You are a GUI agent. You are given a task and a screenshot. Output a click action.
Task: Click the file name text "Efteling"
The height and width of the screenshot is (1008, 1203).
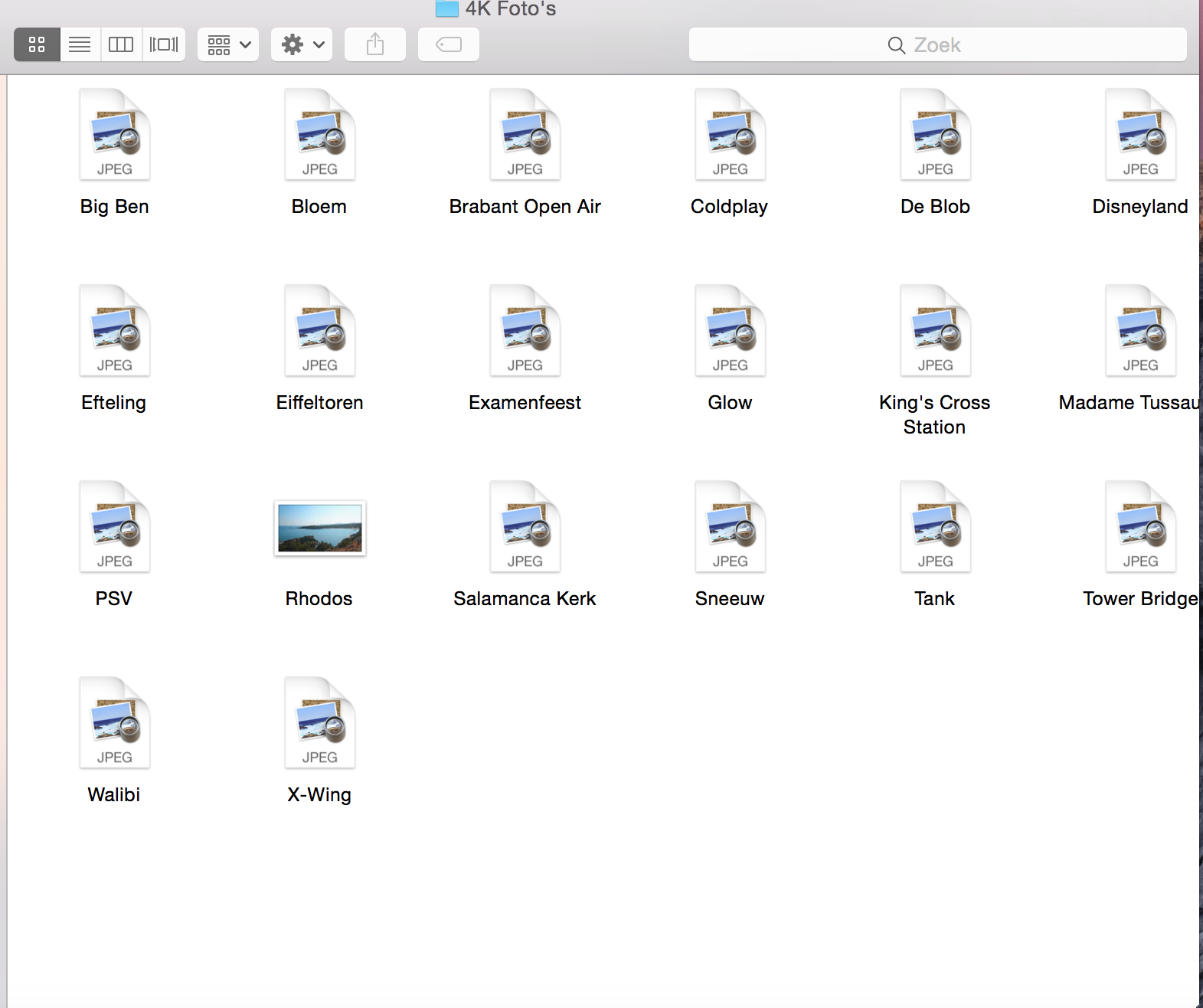click(x=113, y=403)
